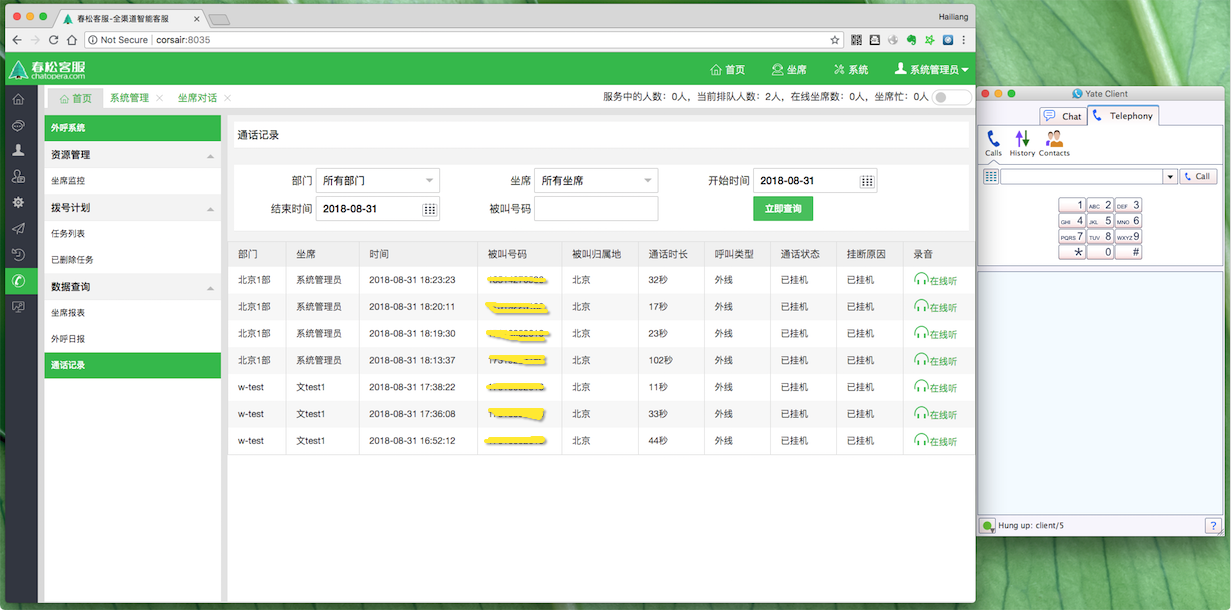Switch to 首页 tab
Screen dimensions: 1231x610
(x=75, y=98)
